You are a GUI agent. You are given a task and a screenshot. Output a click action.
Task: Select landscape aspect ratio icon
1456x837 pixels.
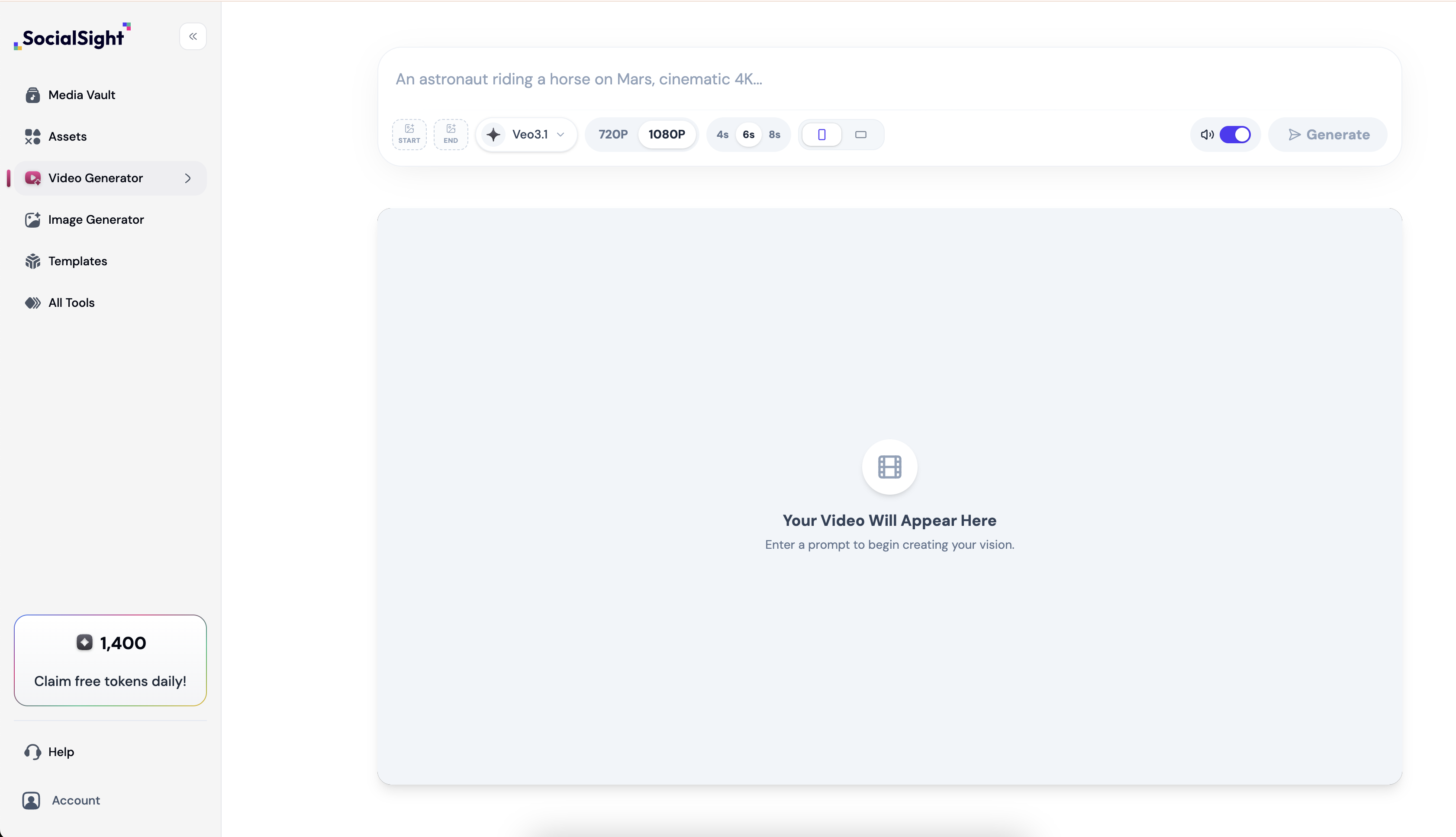coord(860,135)
